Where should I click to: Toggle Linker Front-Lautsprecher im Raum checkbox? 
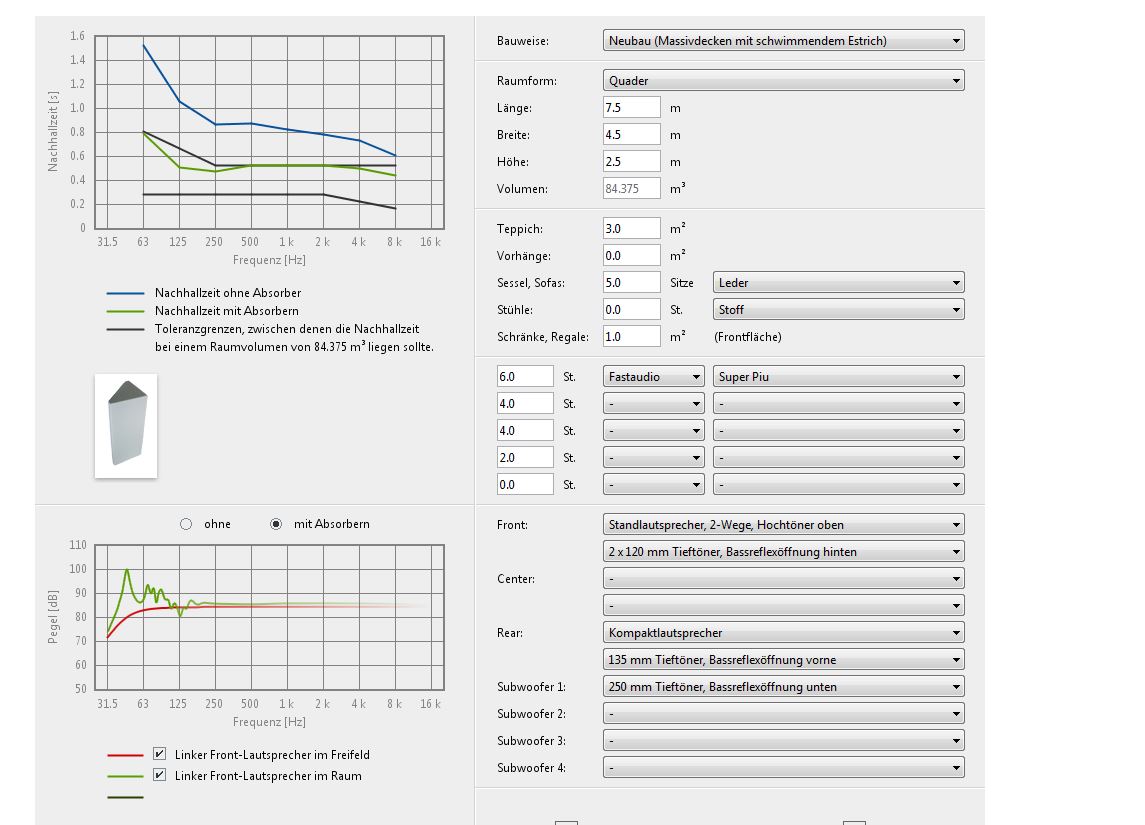160,775
